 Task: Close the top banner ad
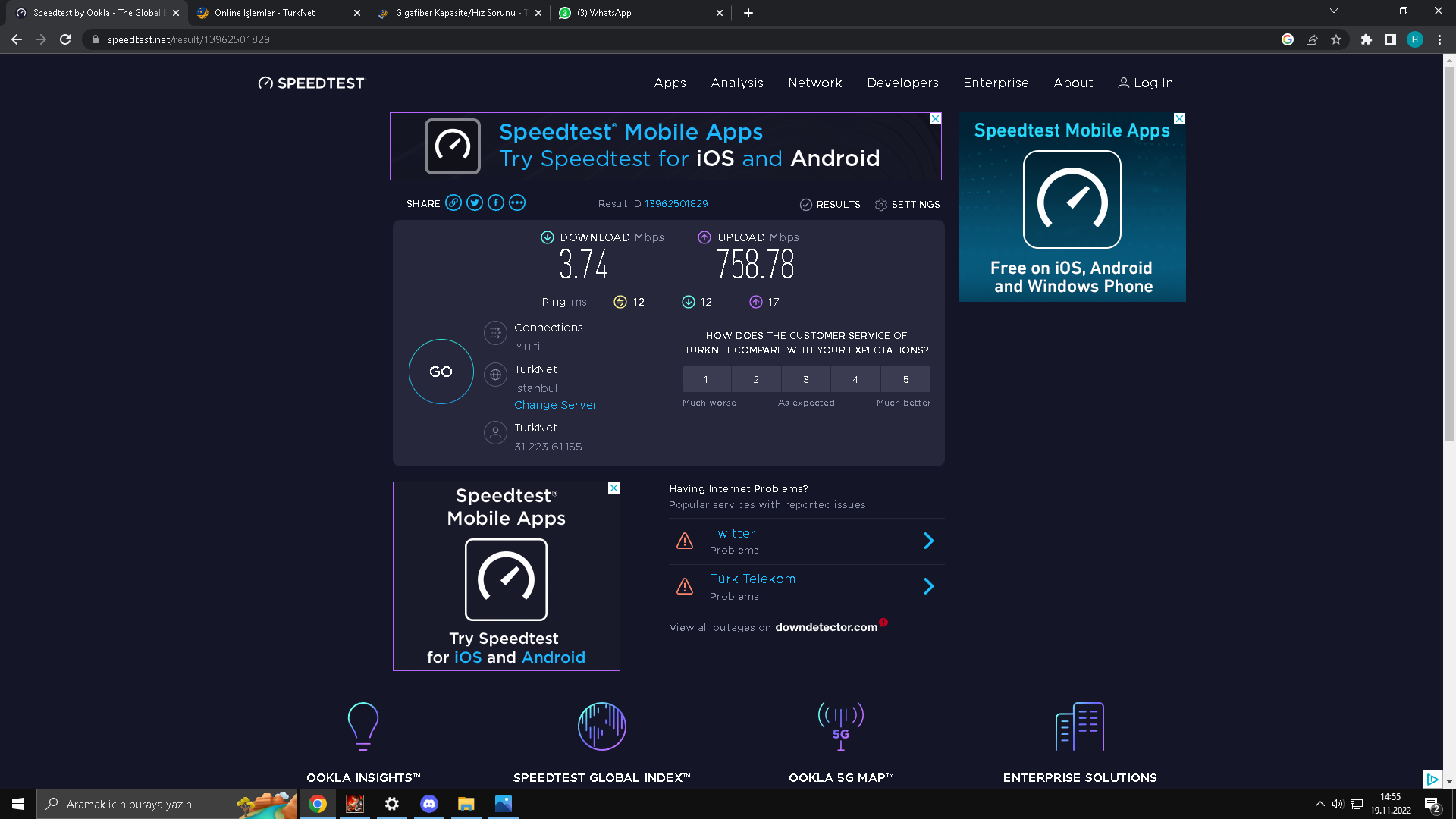point(936,119)
